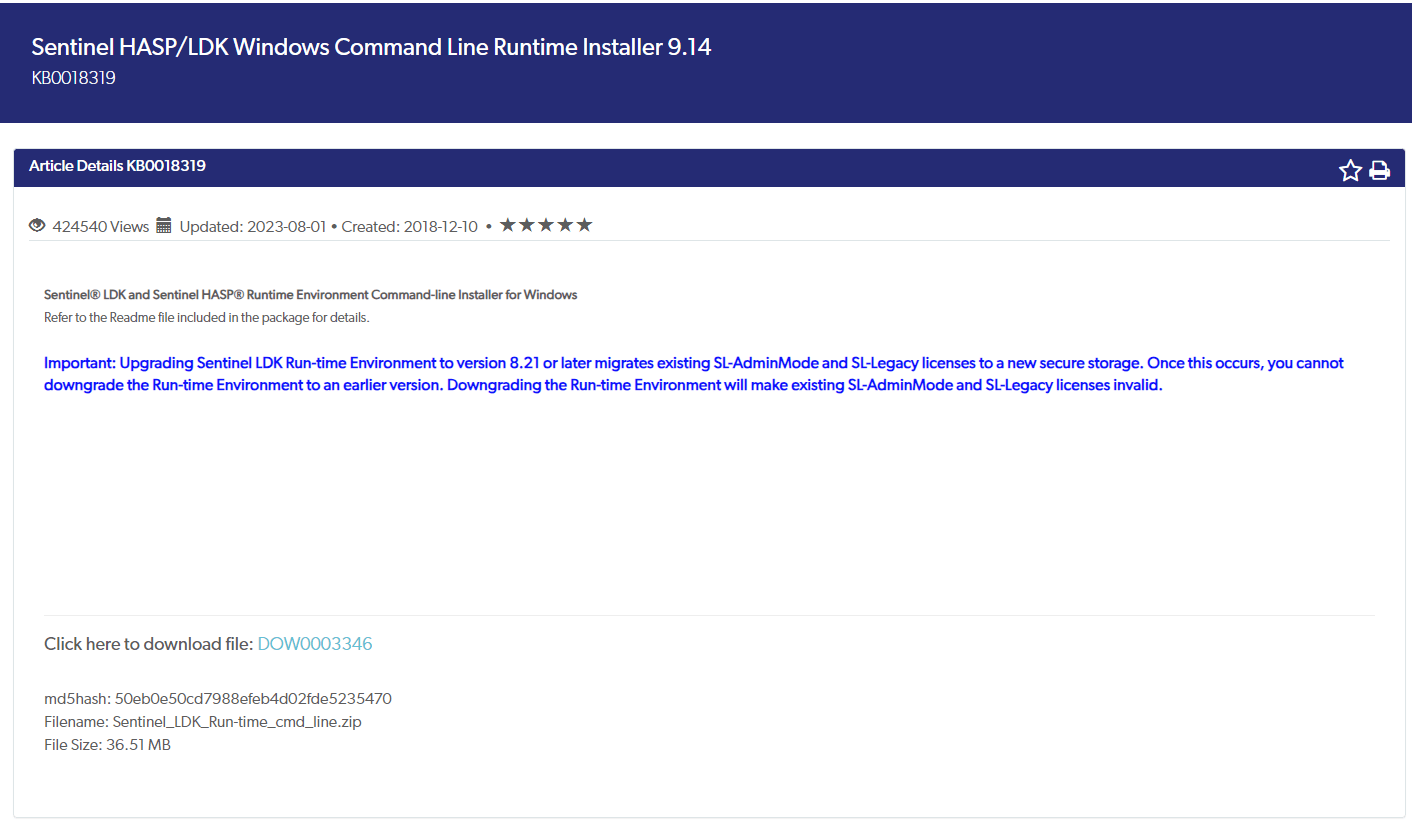Image resolution: width=1412 pixels, height=822 pixels.
Task: Print the article using printer icon
Action: click(x=1380, y=171)
